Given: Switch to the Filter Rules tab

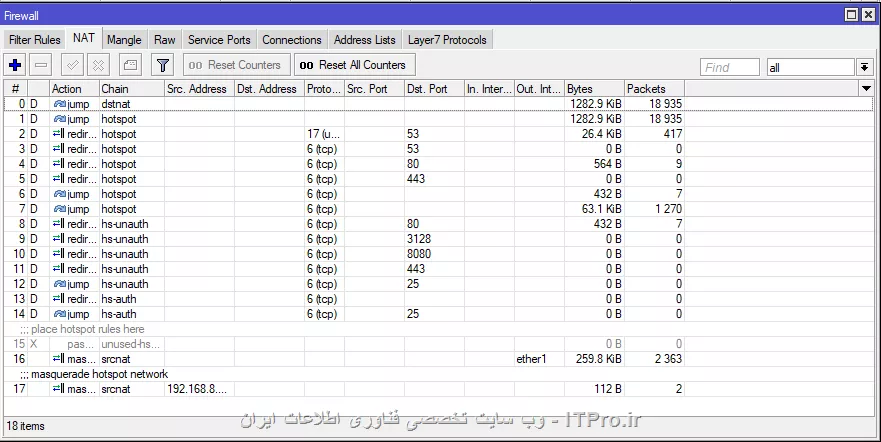Looking at the screenshot, I should 35,40.
